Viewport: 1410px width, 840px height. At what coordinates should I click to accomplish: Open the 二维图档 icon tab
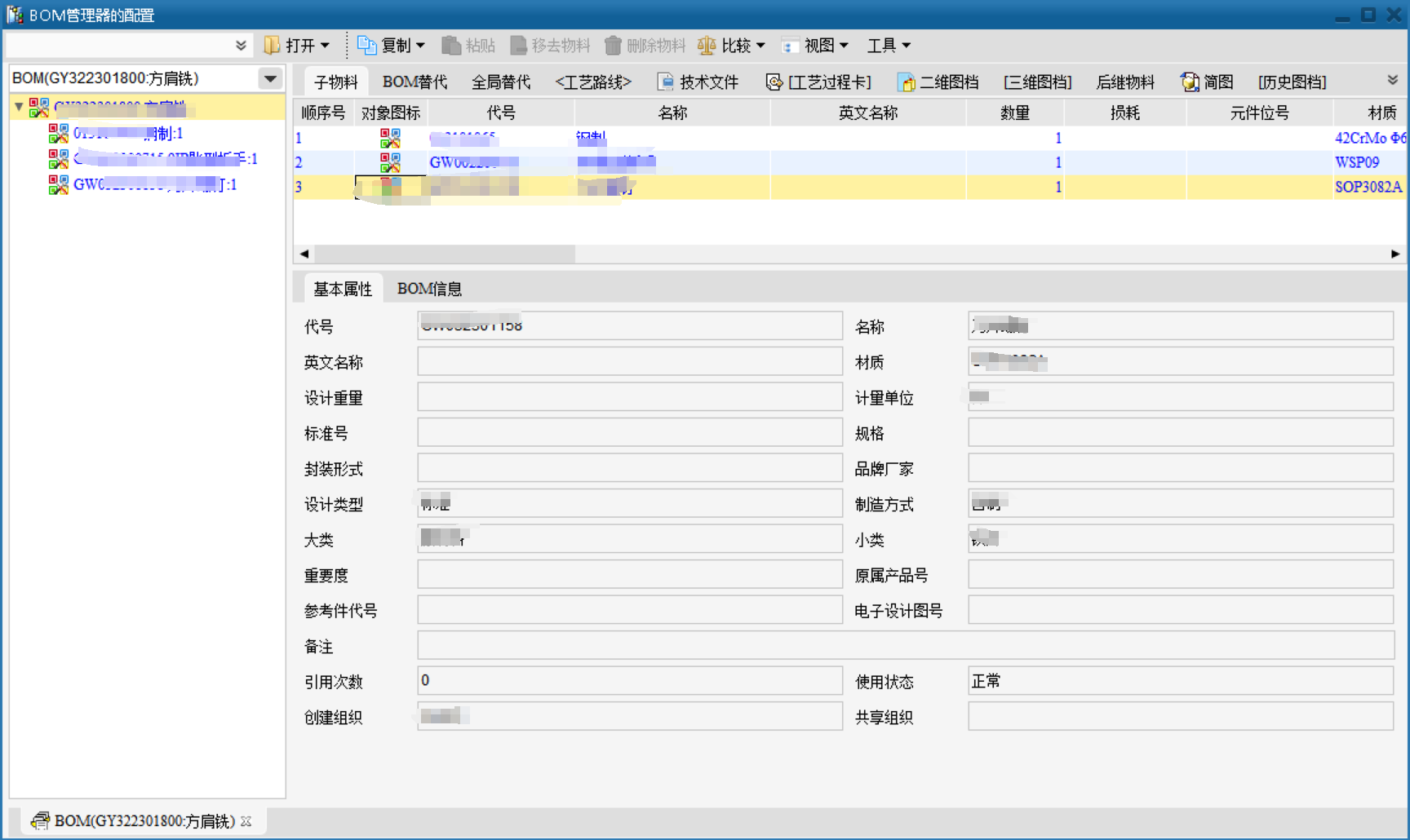[906, 82]
